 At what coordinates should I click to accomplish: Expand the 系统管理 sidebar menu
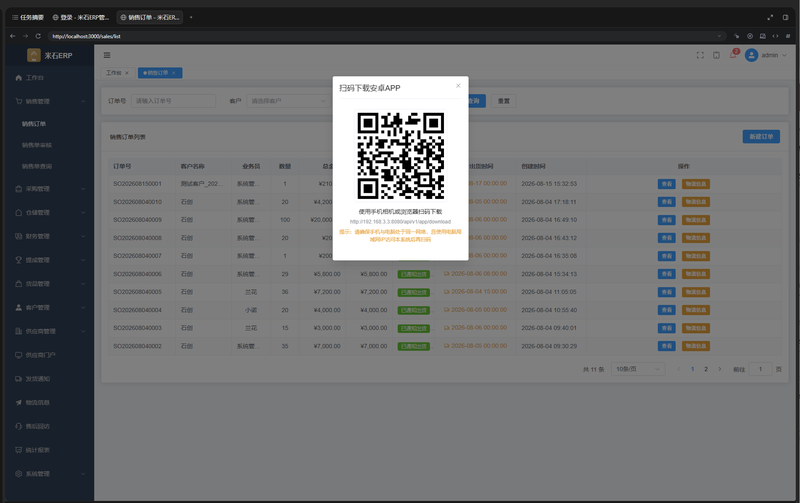(49, 473)
